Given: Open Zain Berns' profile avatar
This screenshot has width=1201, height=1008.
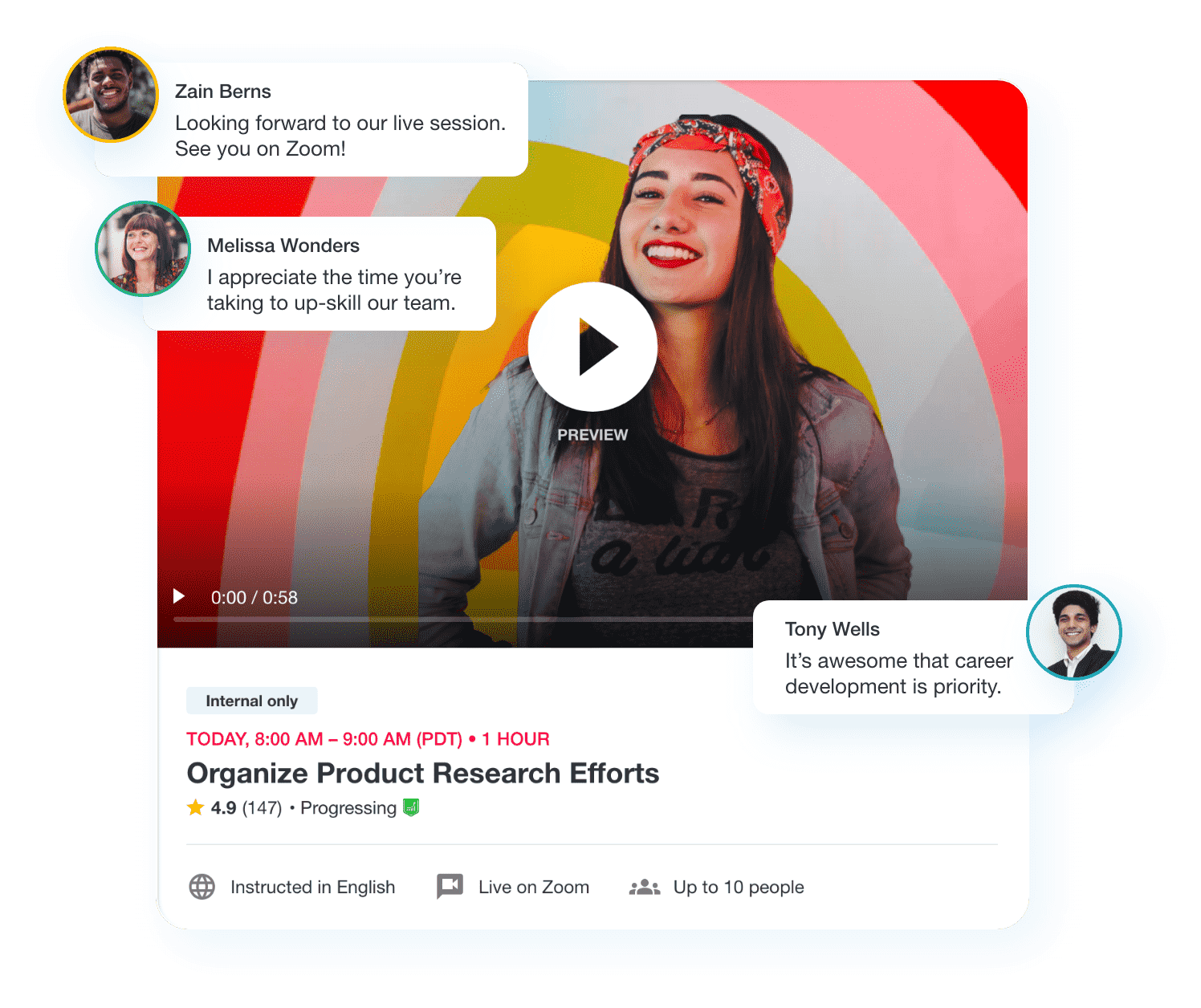Looking at the screenshot, I should (x=111, y=95).
